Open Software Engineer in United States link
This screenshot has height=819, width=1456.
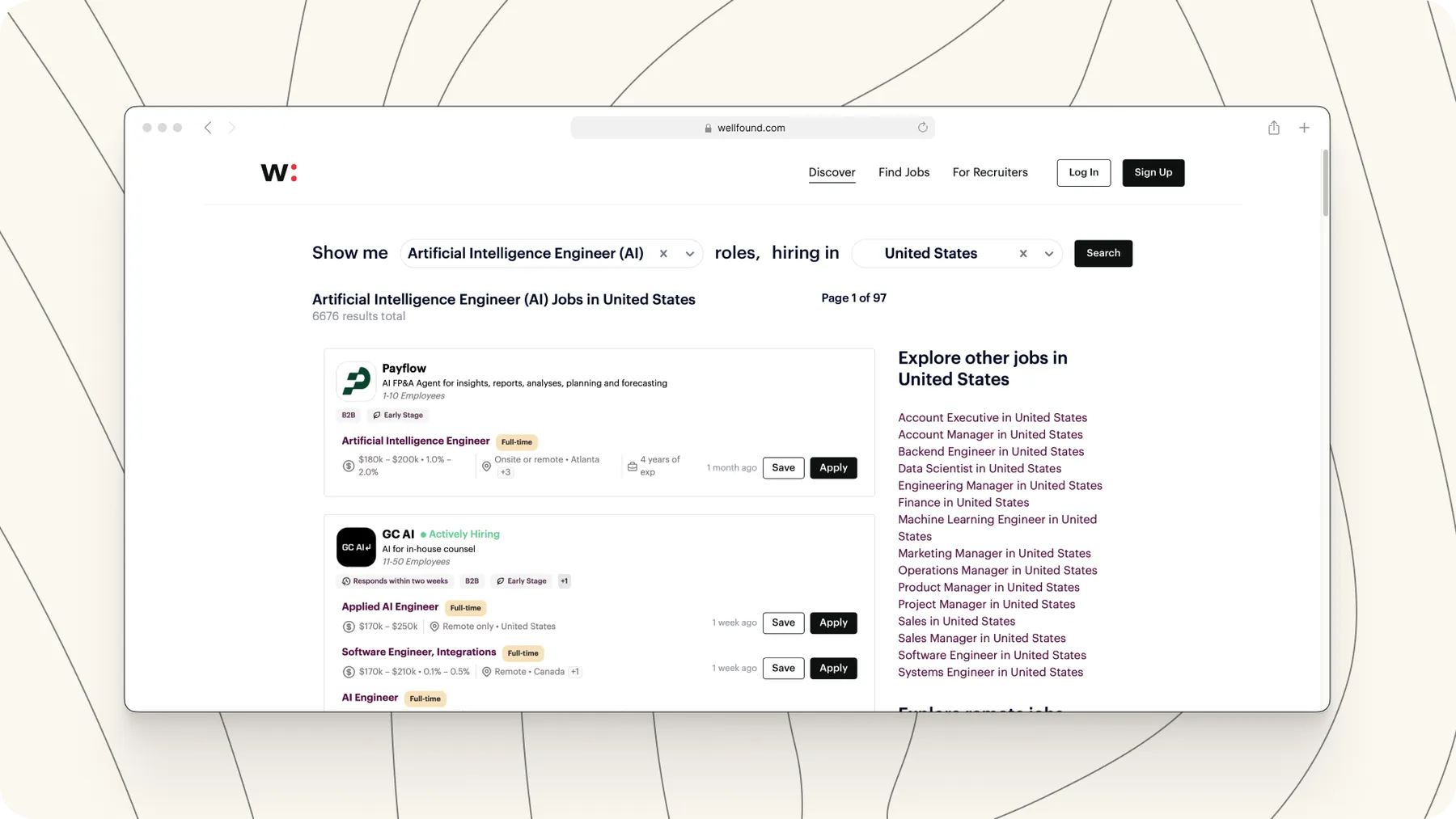pos(992,656)
